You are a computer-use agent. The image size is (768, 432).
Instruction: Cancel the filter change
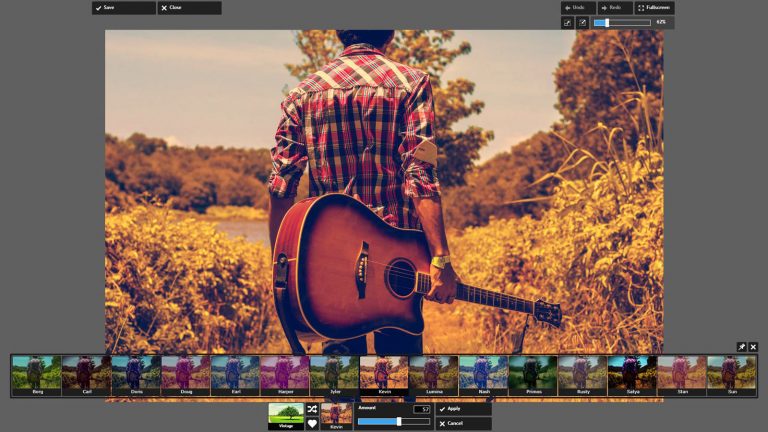click(463, 424)
